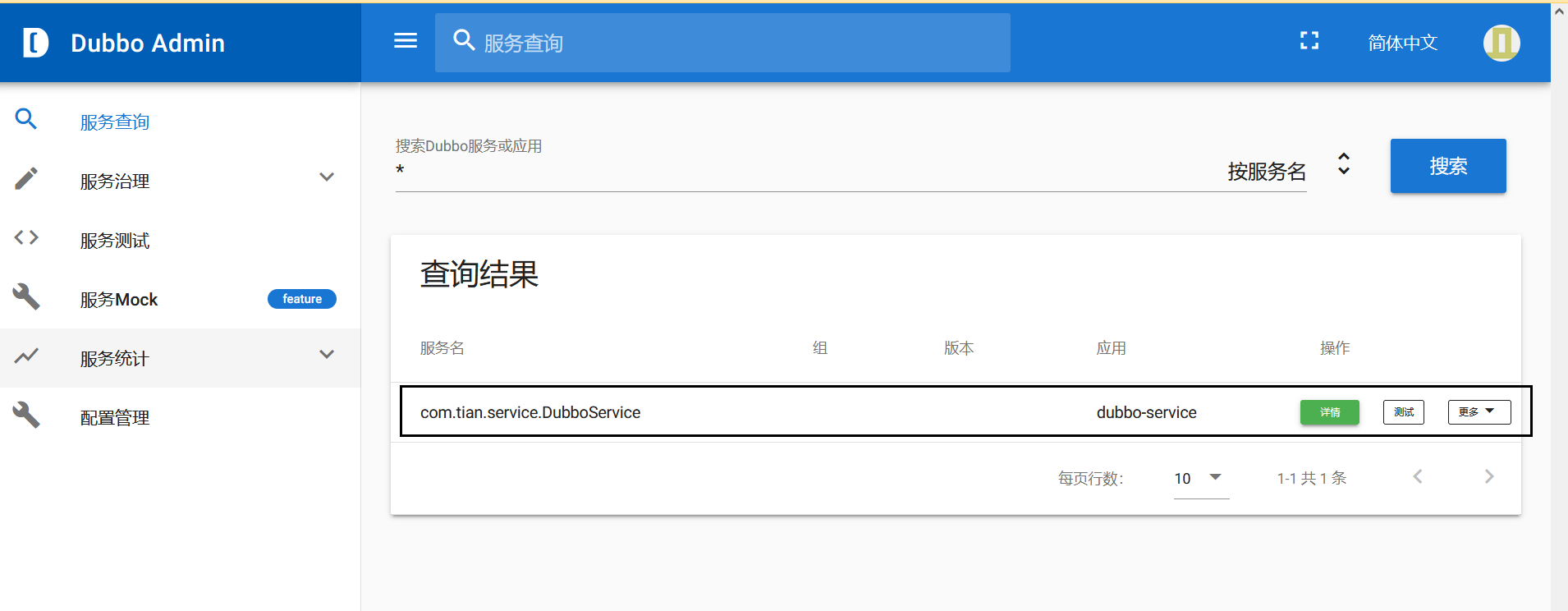Open the 更多 dropdown for DubboService row
Image resolution: width=1568 pixels, height=611 pixels.
click(1479, 412)
